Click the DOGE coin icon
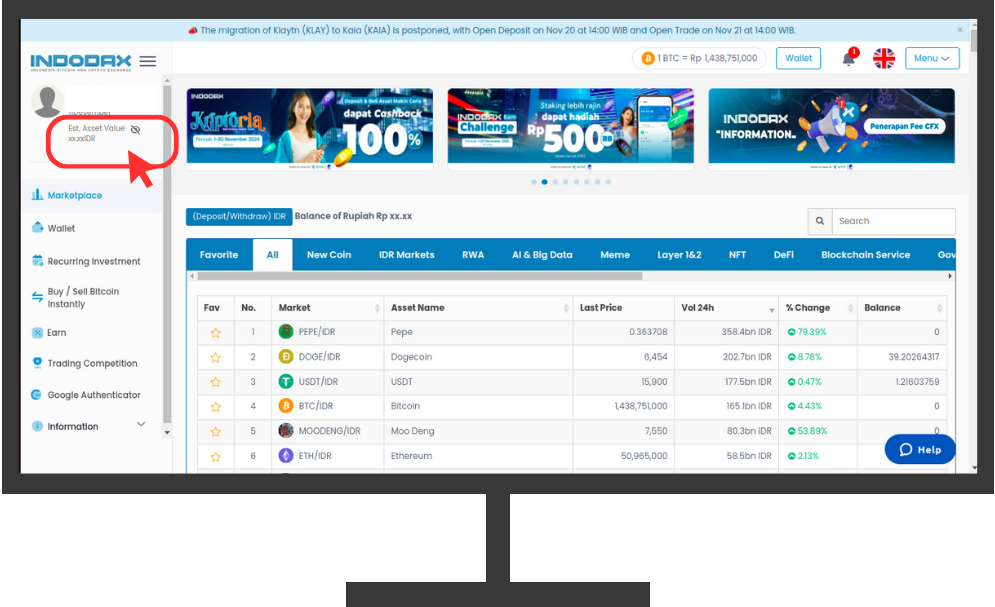 [x=286, y=356]
